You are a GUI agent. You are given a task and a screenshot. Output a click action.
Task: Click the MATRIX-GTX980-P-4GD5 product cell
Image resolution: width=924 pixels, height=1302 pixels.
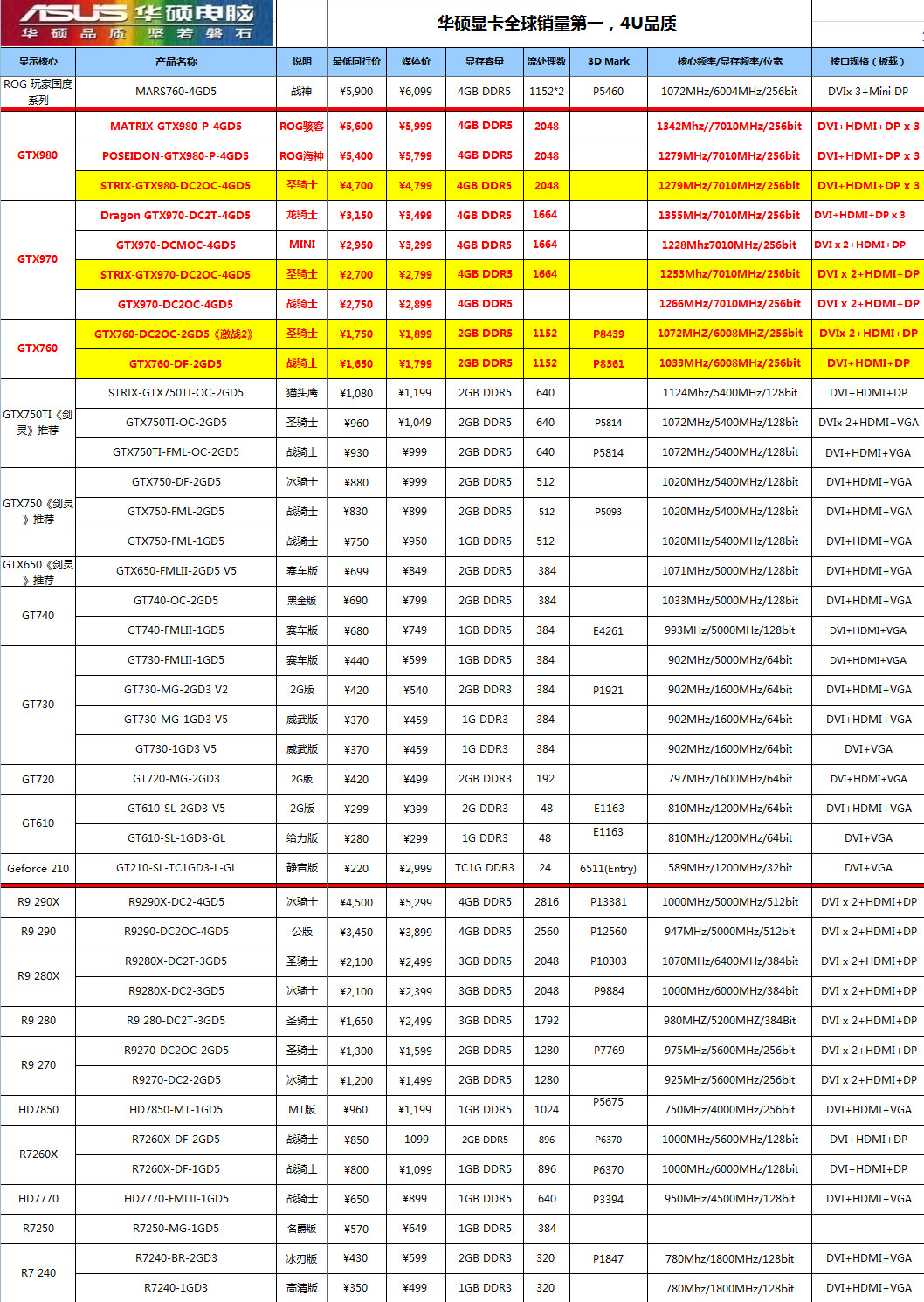(x=176, y=127)
